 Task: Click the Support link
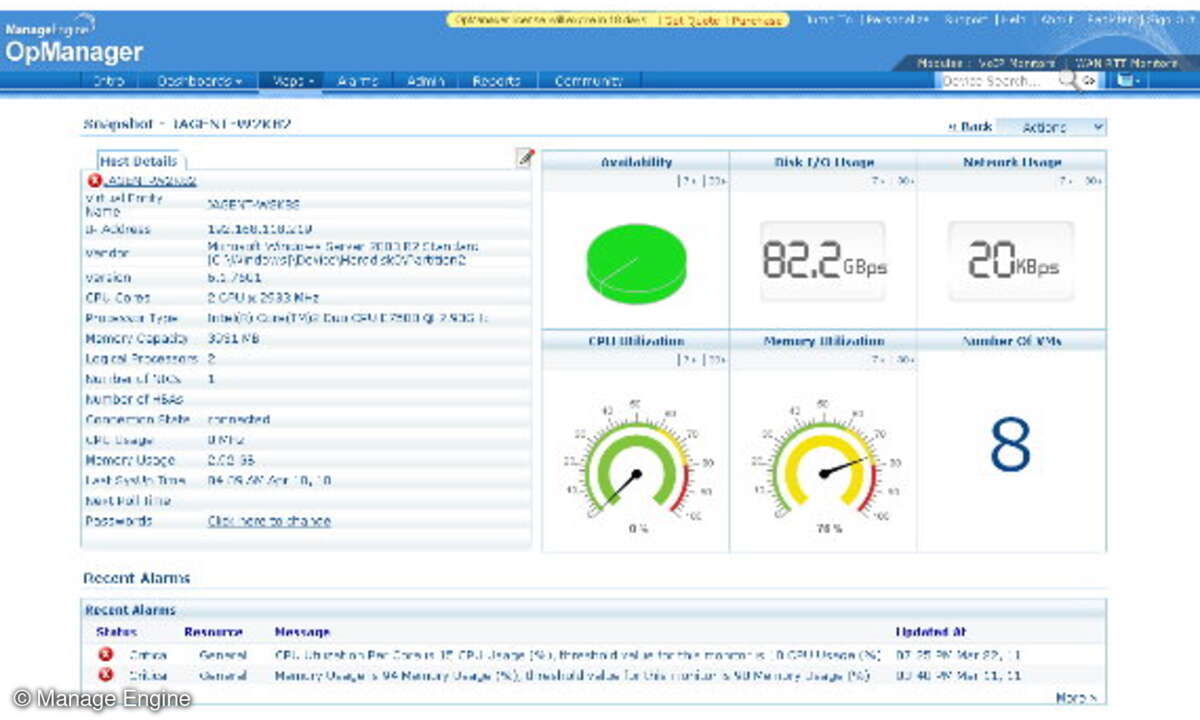[x=965, y=19]
